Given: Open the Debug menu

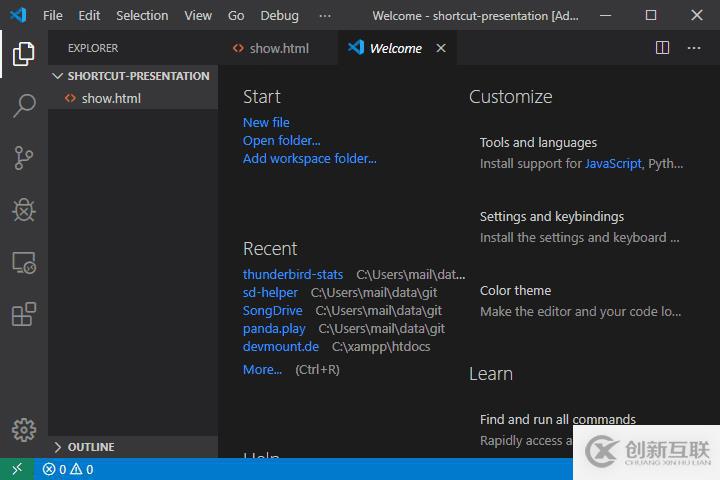Looking at the screenshot, I should click(280, 16).
